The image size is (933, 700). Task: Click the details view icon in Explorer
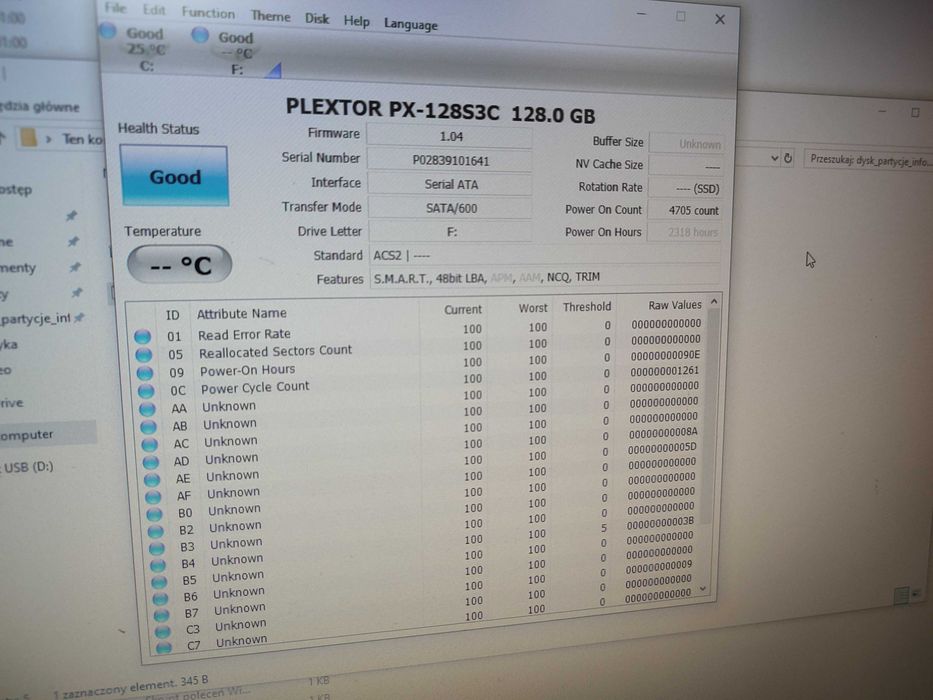[901, 594]
